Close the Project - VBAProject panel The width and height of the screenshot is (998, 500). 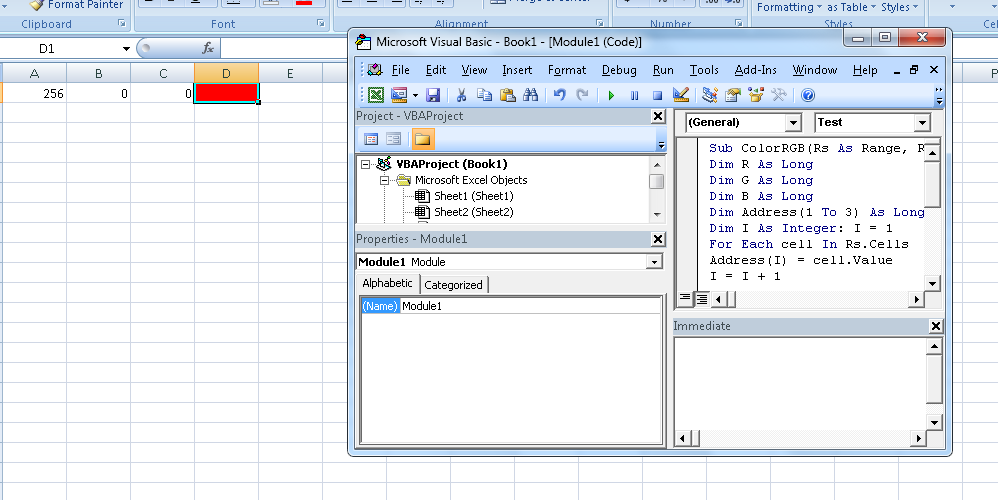tap(658, 116)
